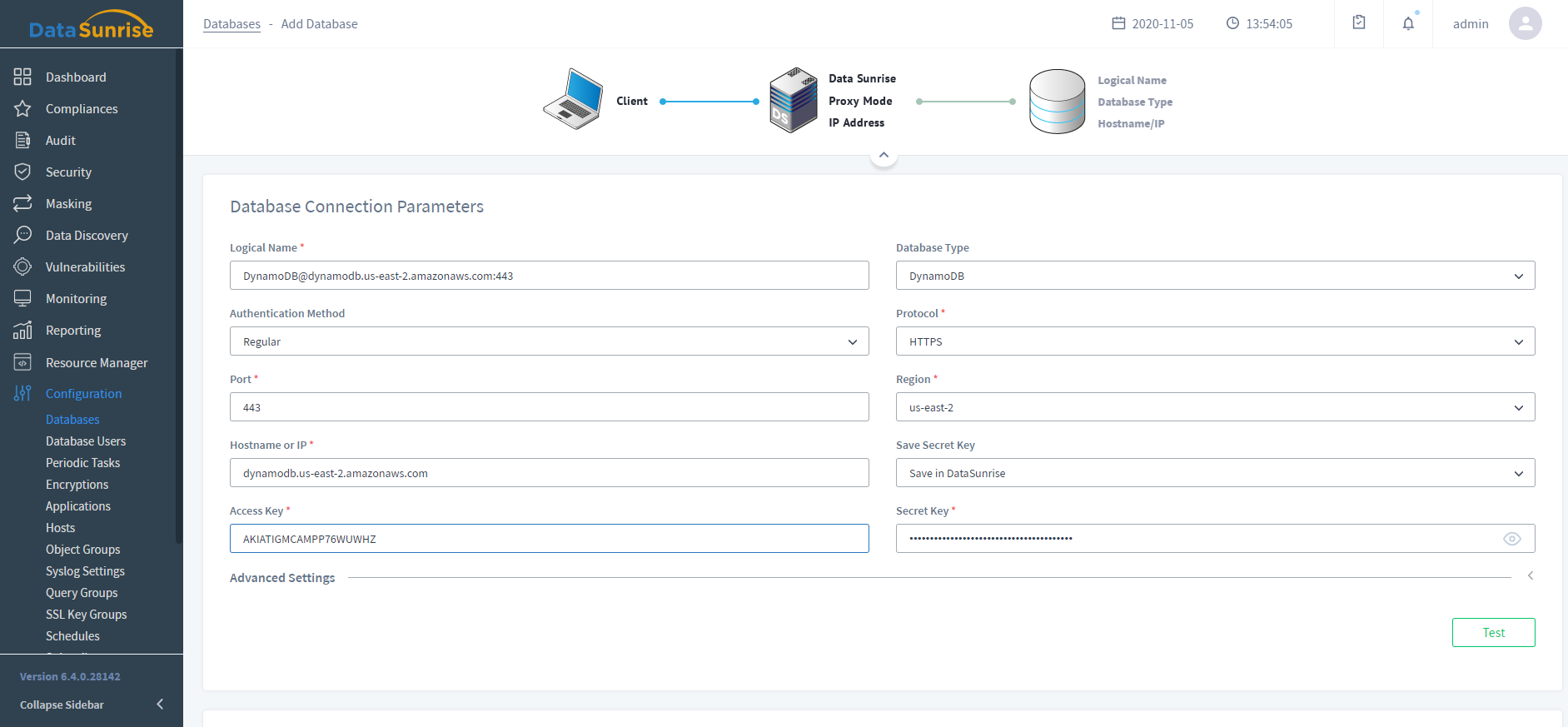Click the clipboard tasks icon in header
The image size is (1568, 727).
[x=1359, y=23]
